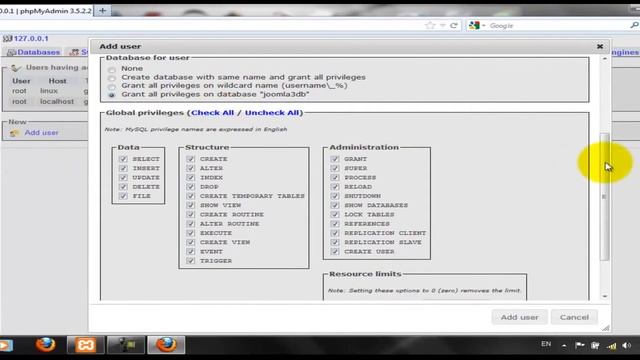Click the bookmark star icon
The image size is (640, 360).
(x=430, y=26)
